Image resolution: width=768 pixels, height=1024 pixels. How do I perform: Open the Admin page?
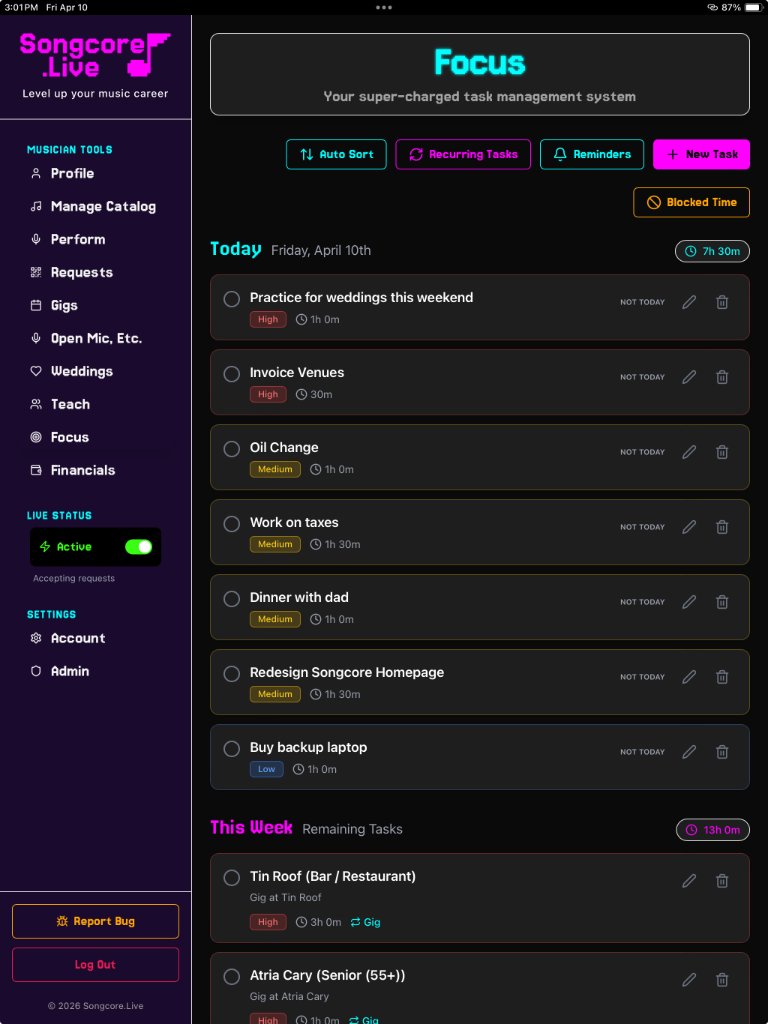60,671
